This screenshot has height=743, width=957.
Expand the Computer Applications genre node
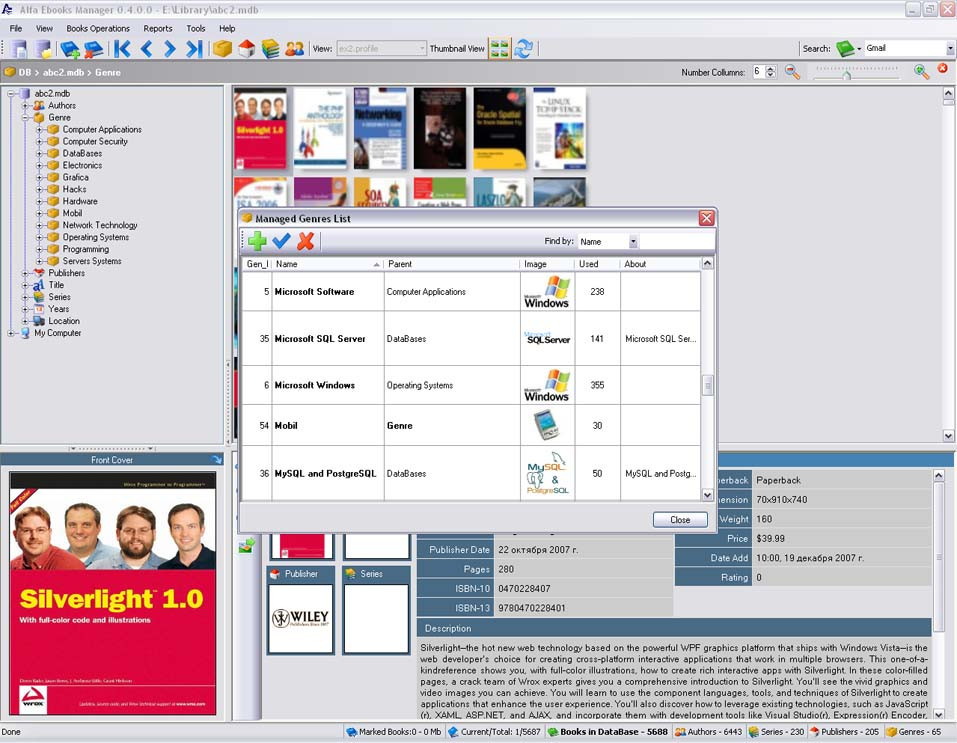39,129
